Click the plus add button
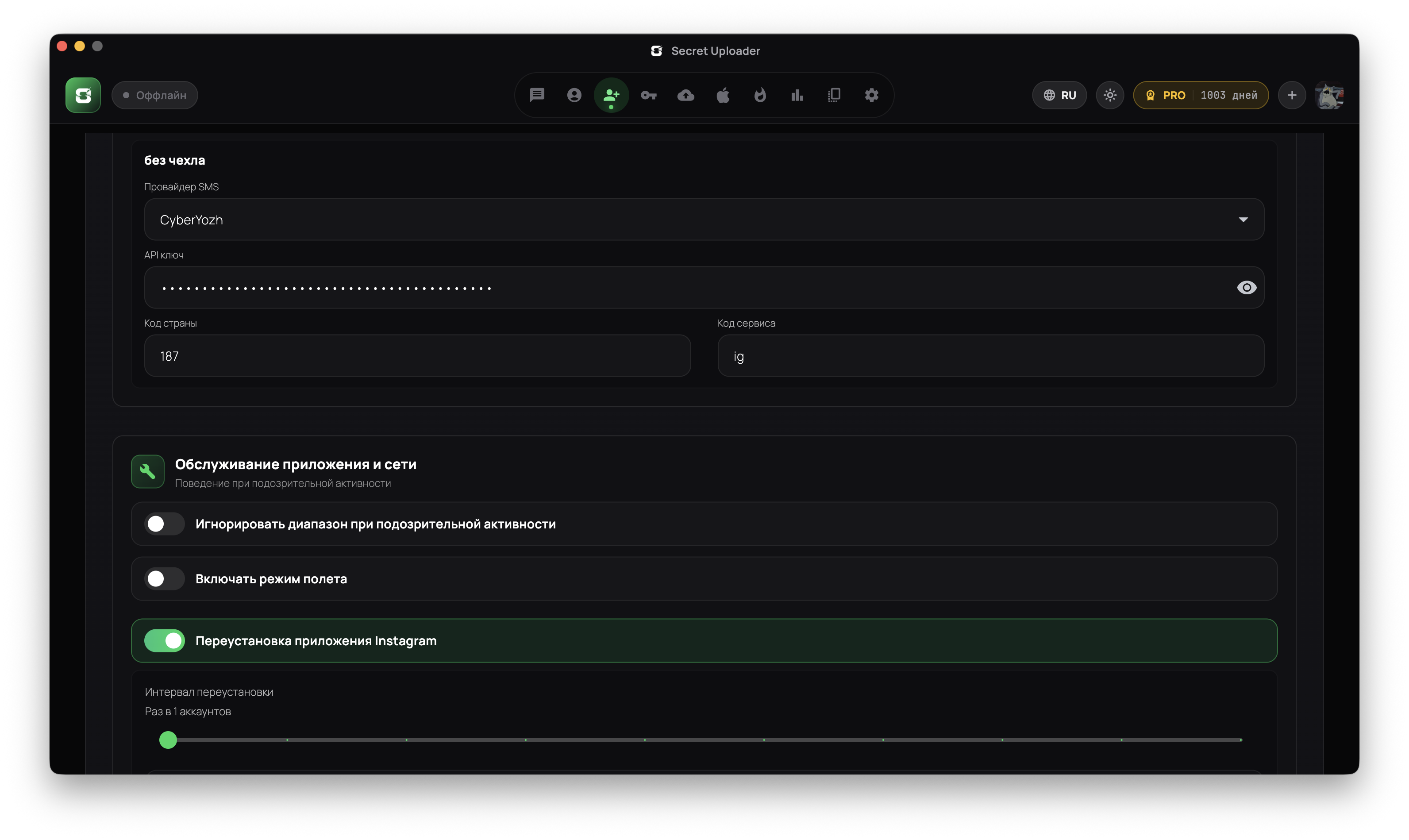The image size is (1409, 840). pyautogui.click(x=1291, y=95)
